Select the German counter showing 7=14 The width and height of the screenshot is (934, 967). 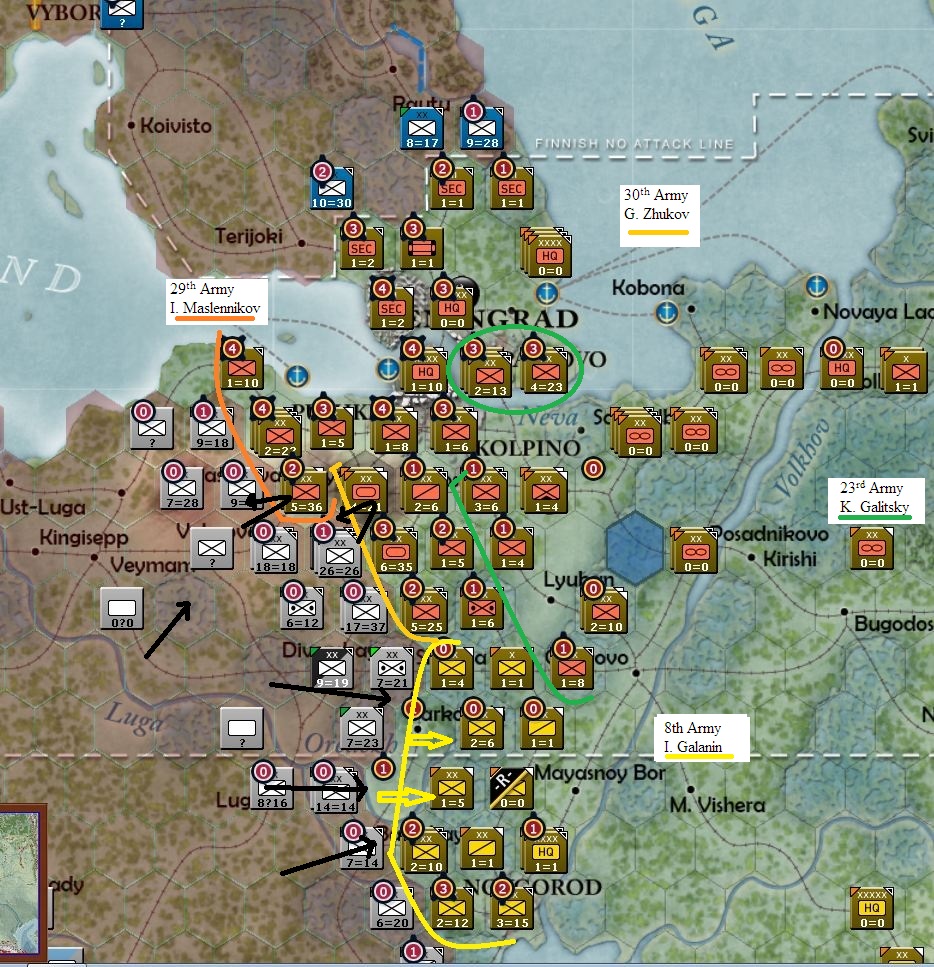tap(363, 849)
